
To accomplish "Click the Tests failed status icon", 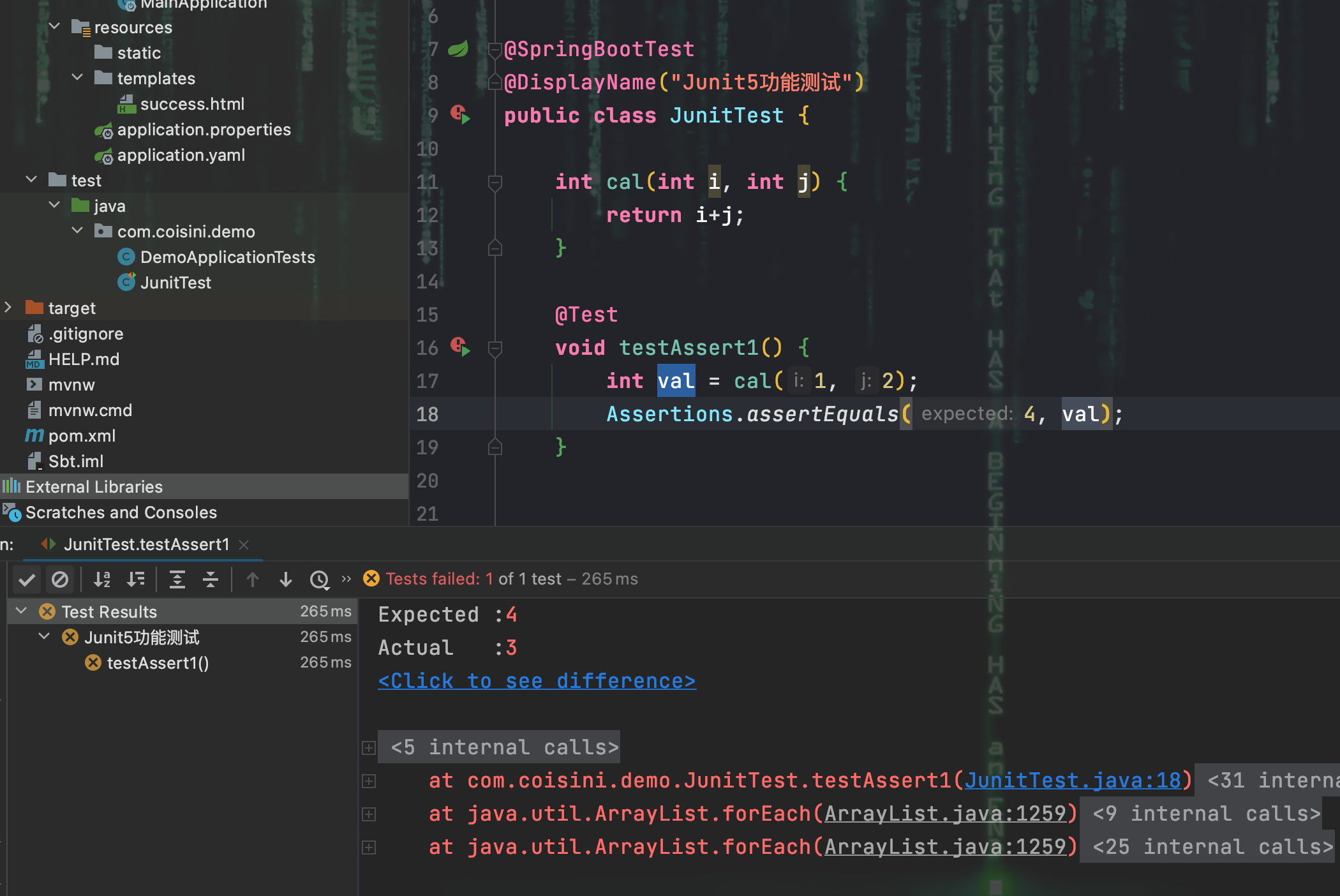I will (x=371, y=578).
